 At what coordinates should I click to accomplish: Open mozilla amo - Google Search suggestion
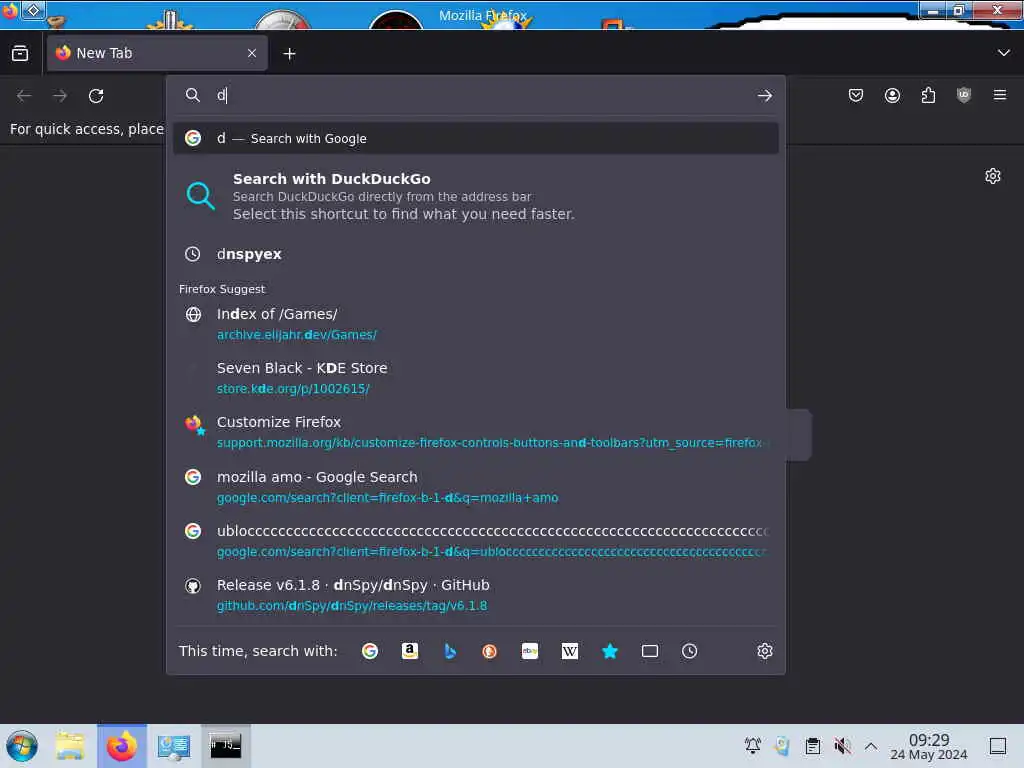click(x=475, y=487)
